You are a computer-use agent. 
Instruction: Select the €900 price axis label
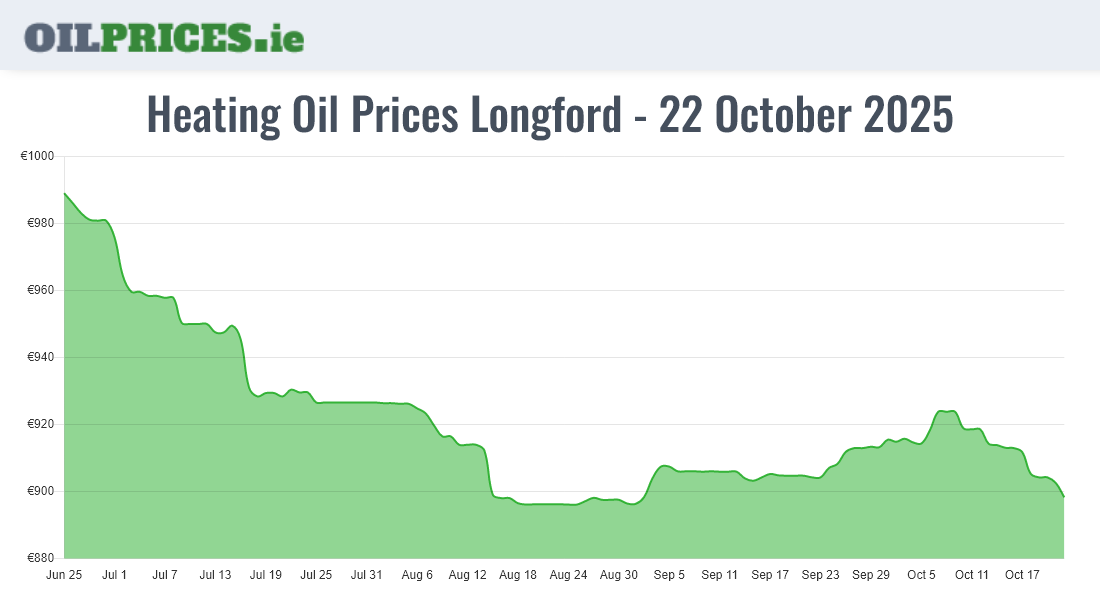[40, 492]
